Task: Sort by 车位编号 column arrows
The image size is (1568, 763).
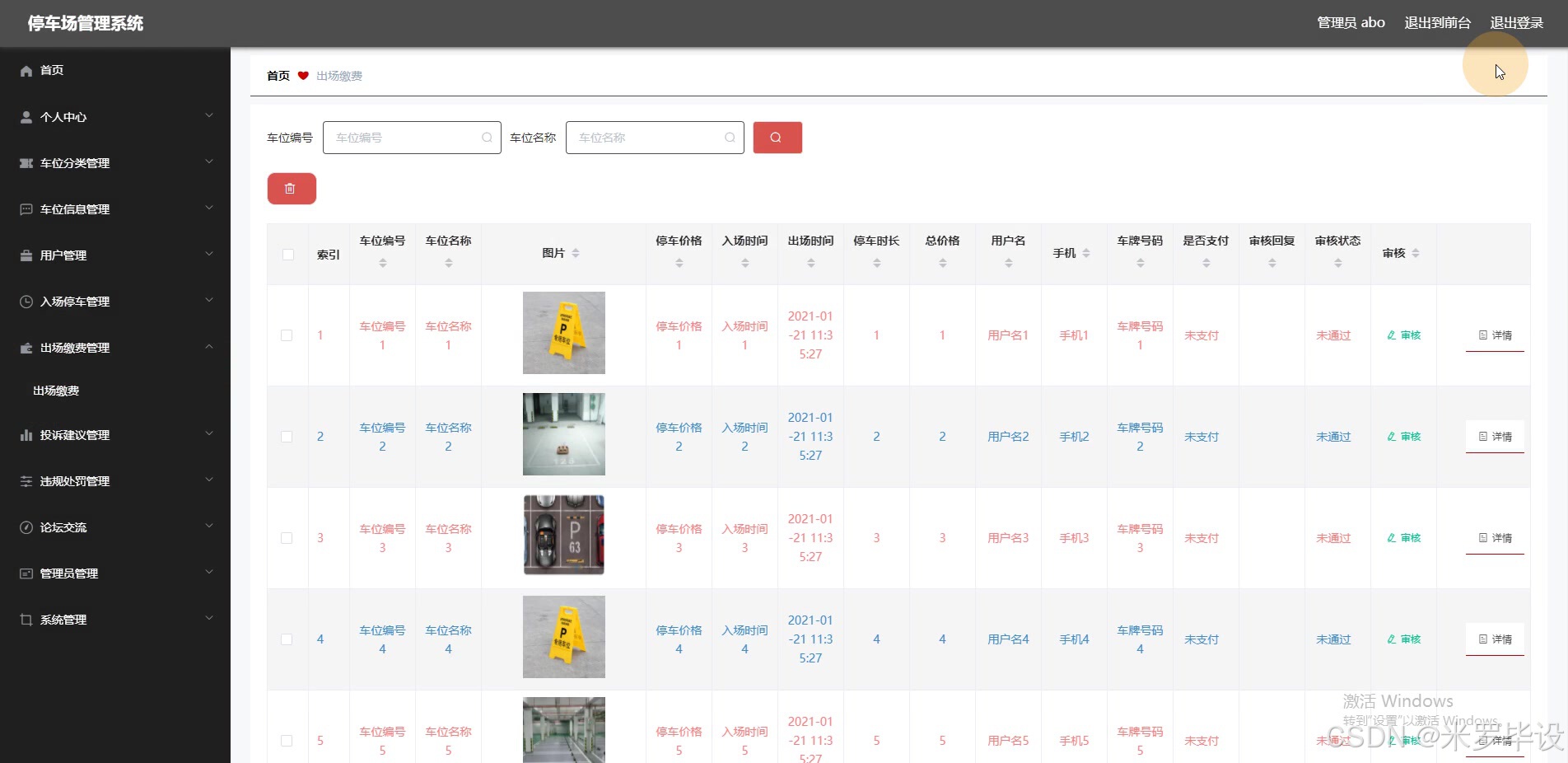Action: coord(382,263)
